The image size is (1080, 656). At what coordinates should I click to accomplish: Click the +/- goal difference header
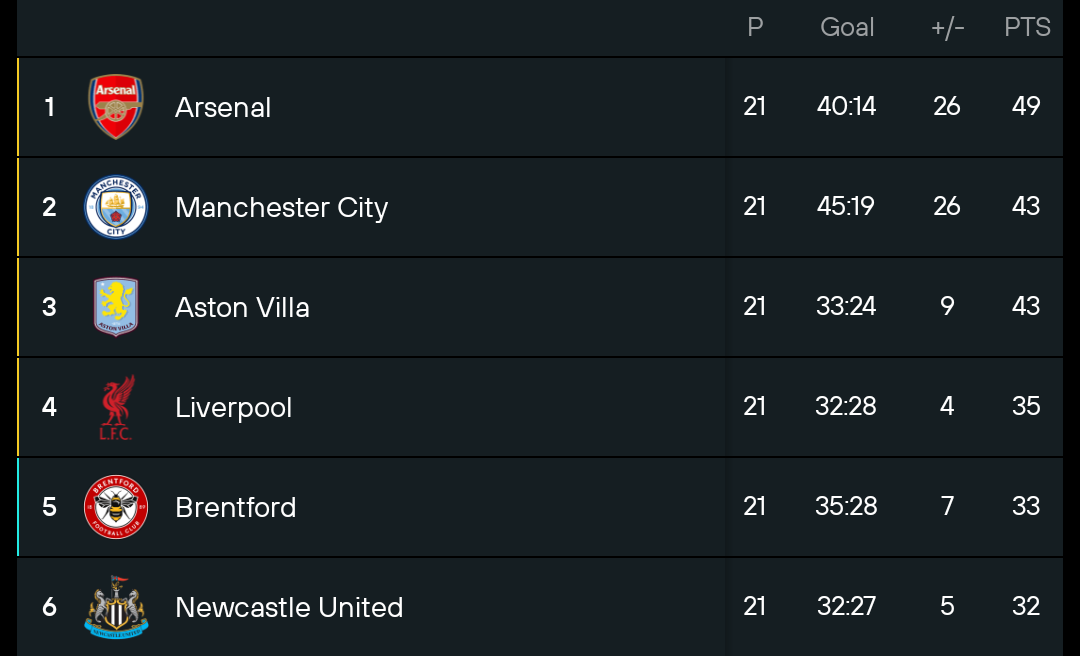pyautogui.click(x=948, y=28)
